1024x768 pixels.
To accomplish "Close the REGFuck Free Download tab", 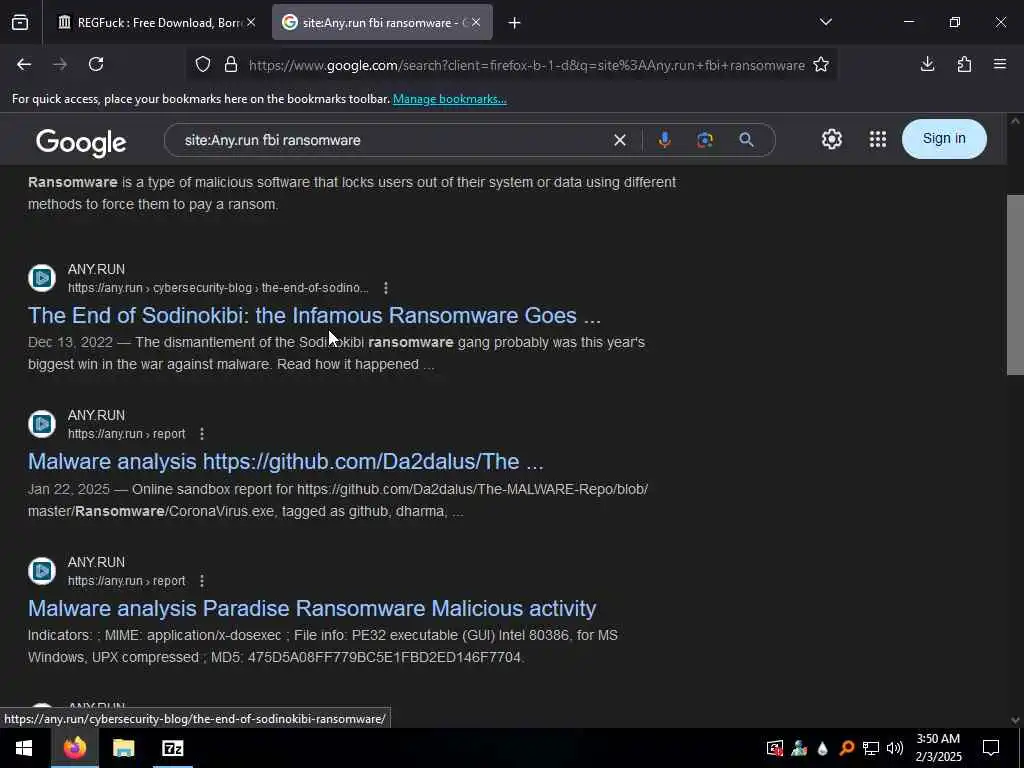I will [251, 23].
